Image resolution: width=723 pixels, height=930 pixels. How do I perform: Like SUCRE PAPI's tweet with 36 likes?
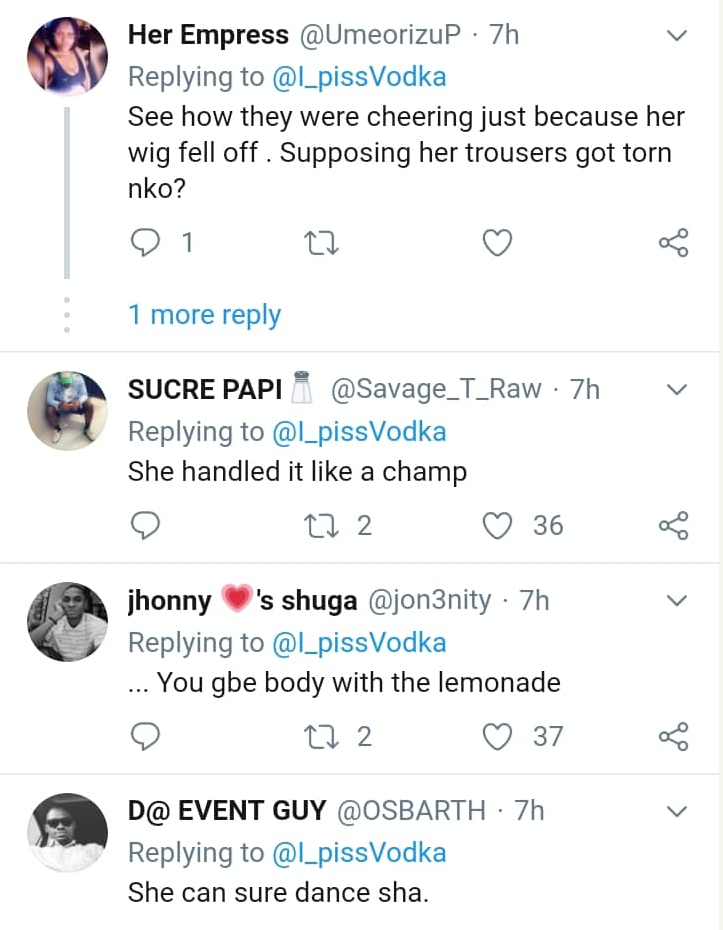click(x=497, y=525)
